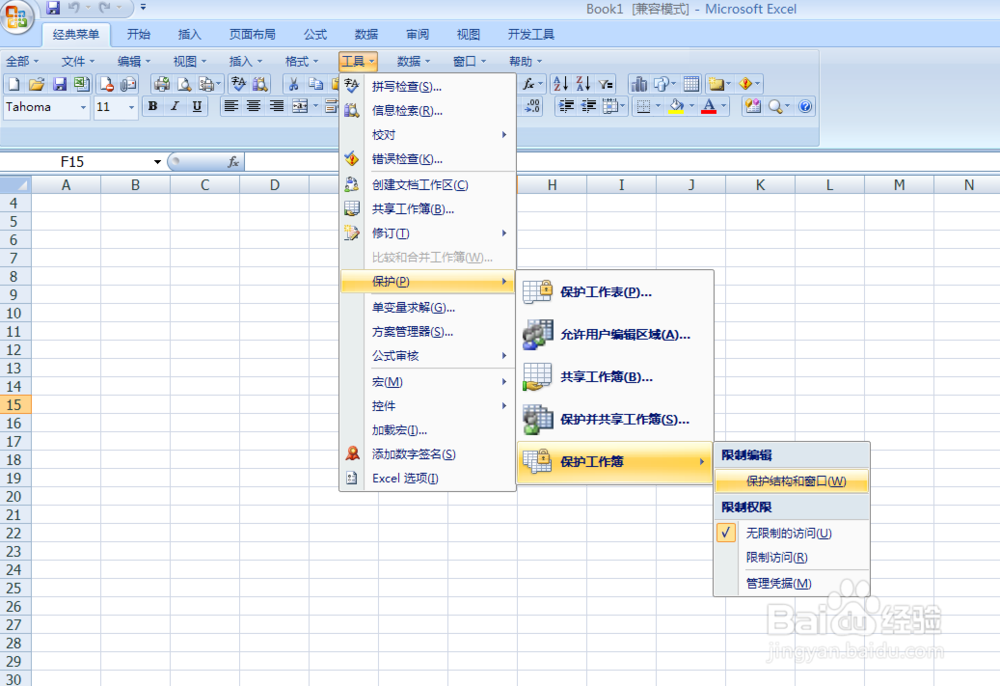Open the fill color dropdown arrow
The height and width of the screenshot is (686, 1000).
tap(691, 106)
